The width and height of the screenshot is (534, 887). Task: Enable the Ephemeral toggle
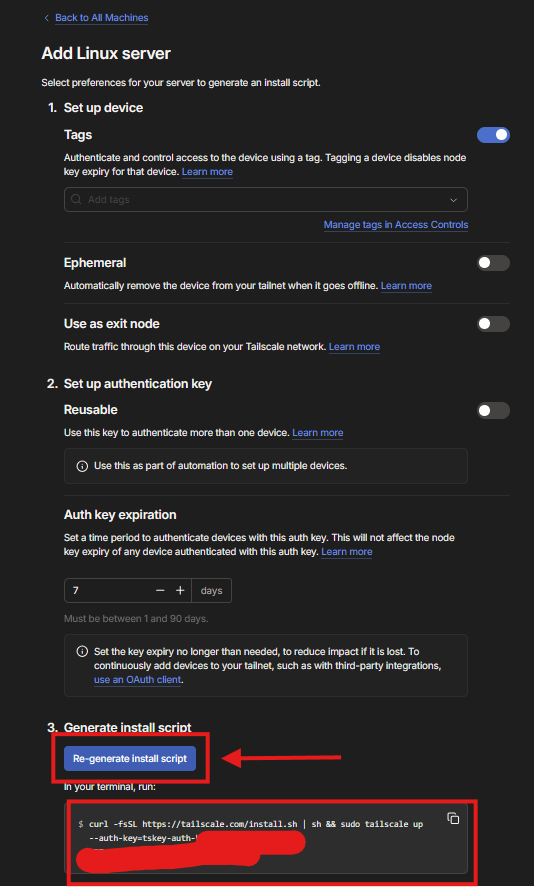pos(493,263)
